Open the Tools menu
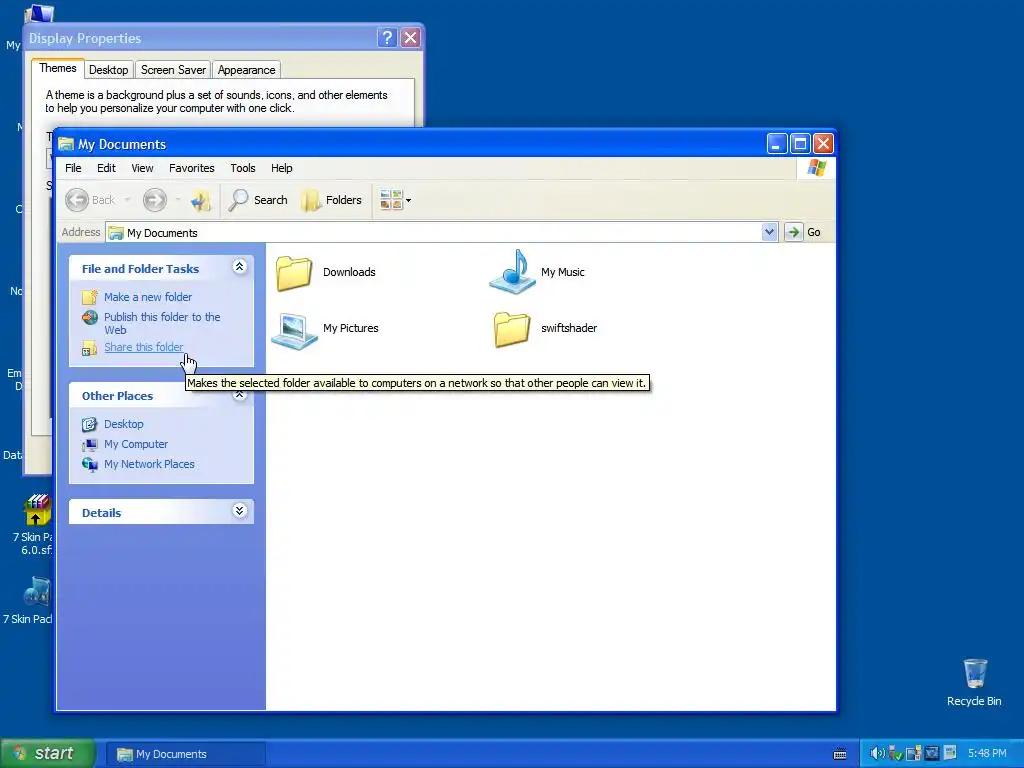This screenshot has height=768, width=1024. pos(243,168)
